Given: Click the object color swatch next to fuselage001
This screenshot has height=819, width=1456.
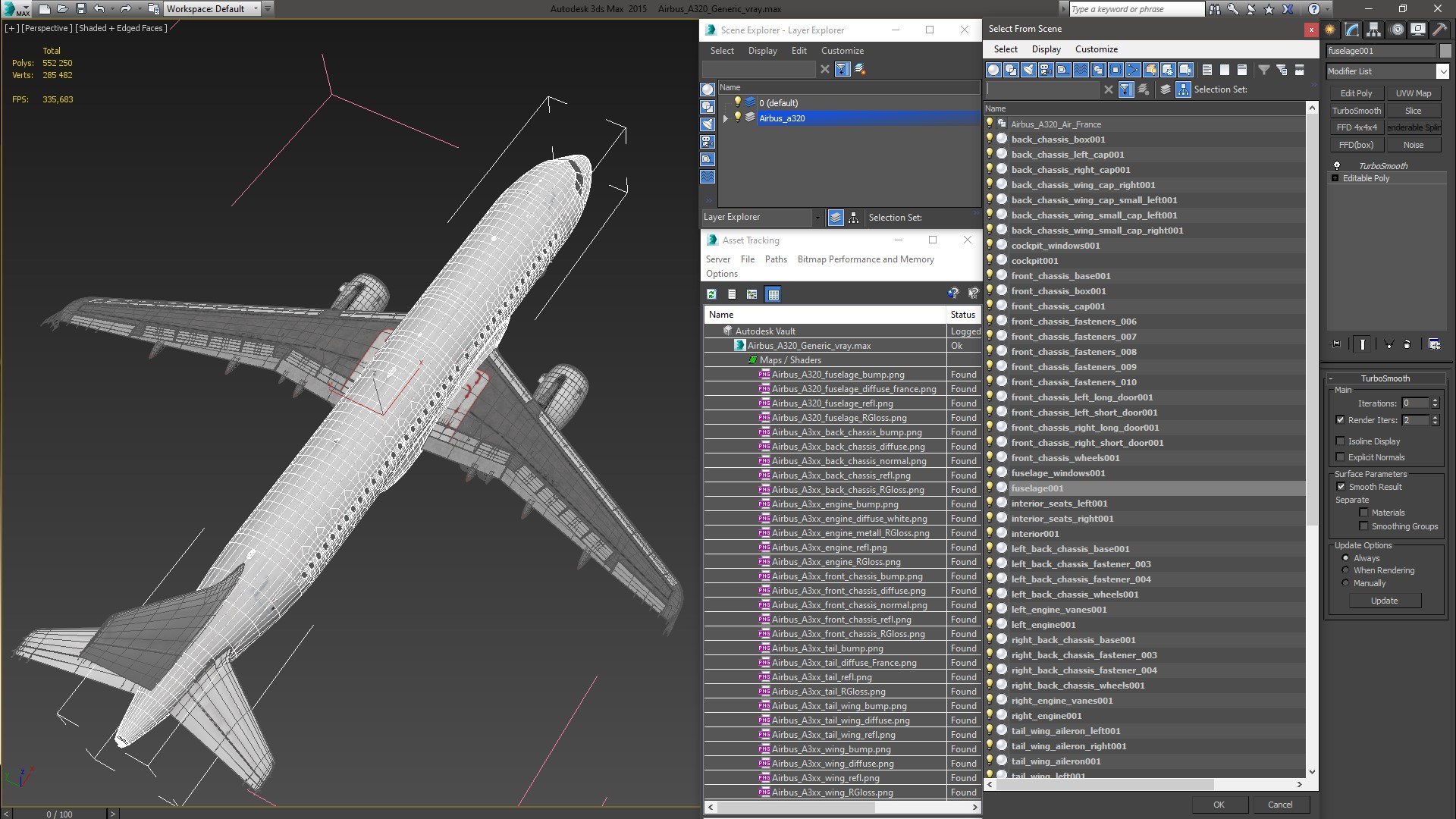Looking at the screenshot, I should [1445, 51].
